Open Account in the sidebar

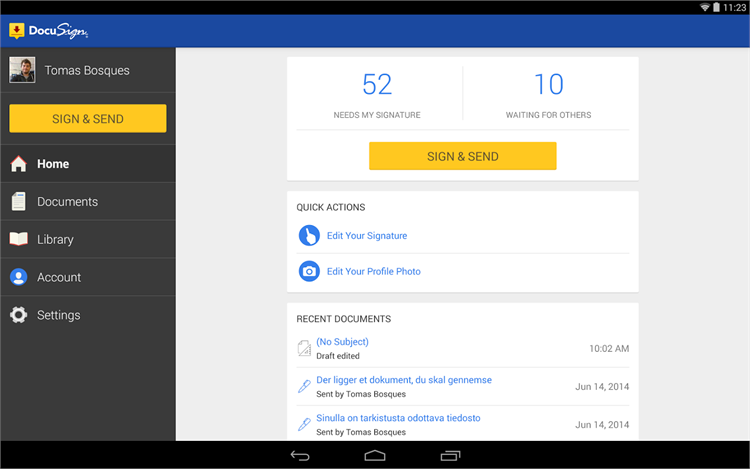click(x=88, y=277)
